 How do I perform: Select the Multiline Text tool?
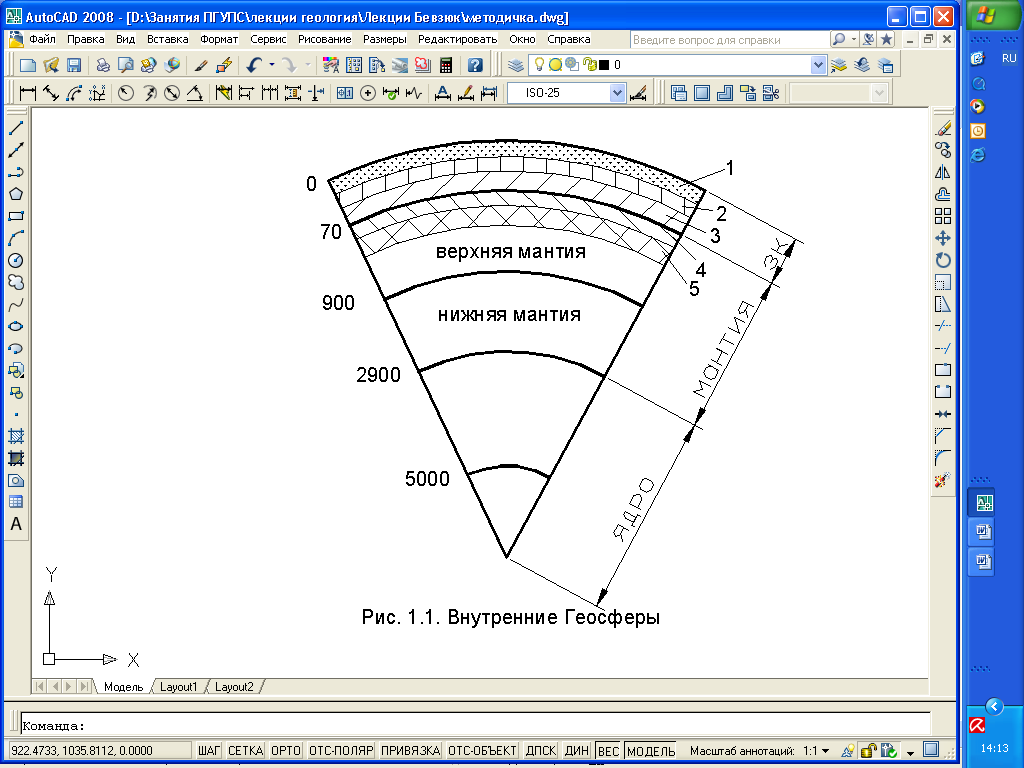[x=16, y=524]
